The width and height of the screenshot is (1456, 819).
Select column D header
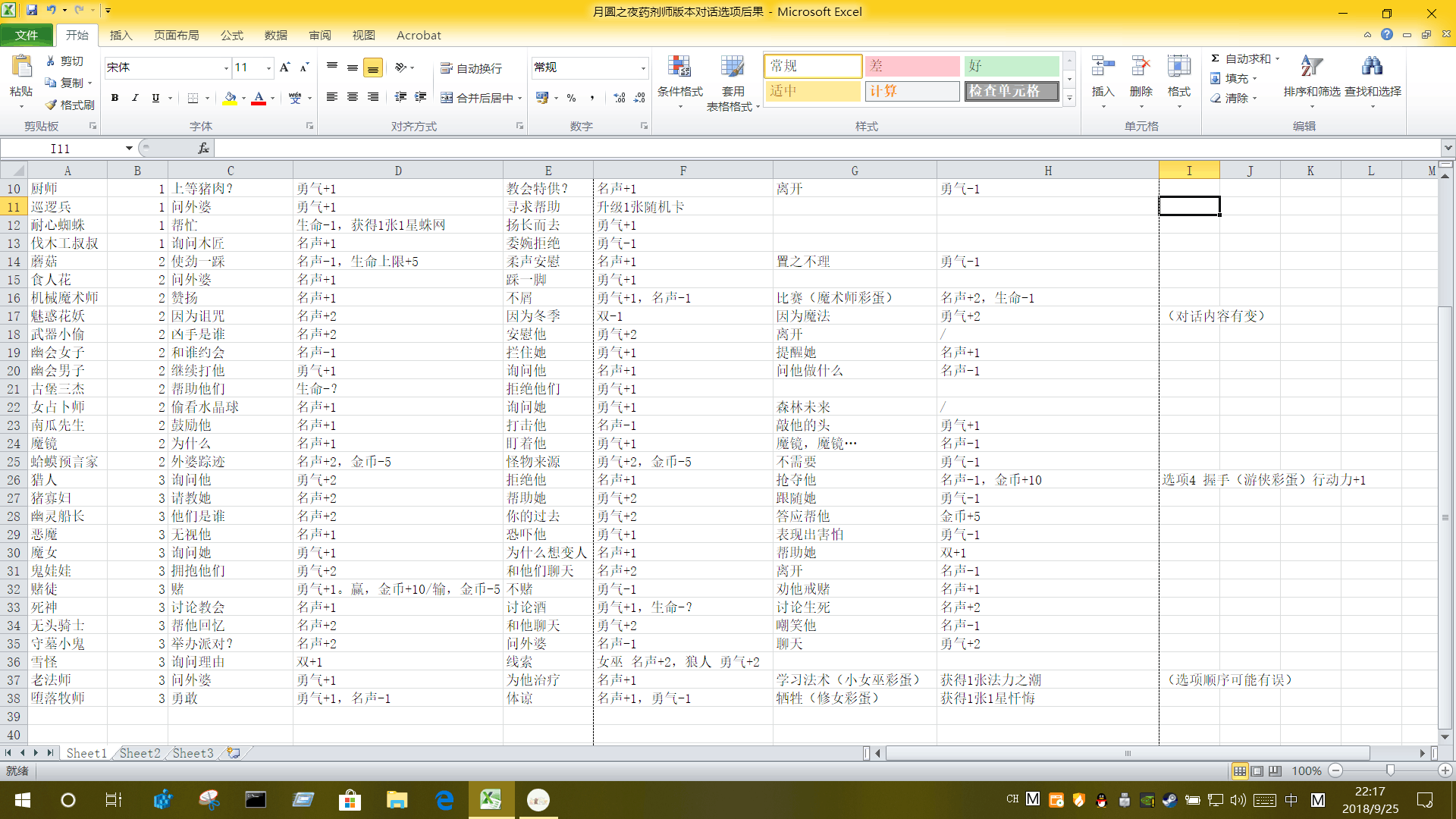[398, 171]
